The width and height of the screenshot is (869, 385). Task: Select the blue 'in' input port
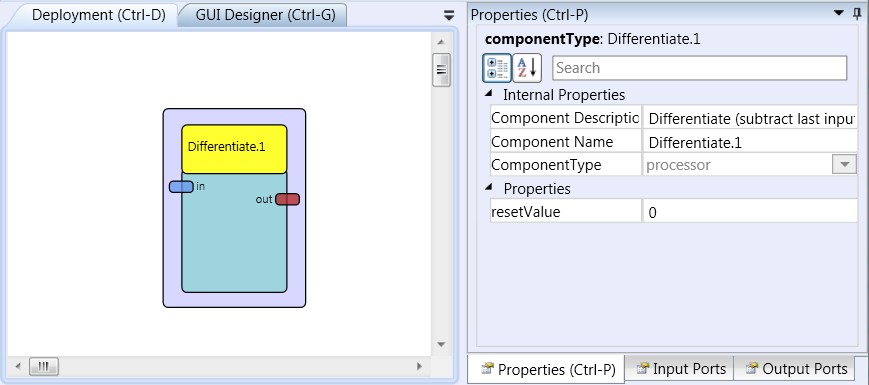[x=181, y=187]
